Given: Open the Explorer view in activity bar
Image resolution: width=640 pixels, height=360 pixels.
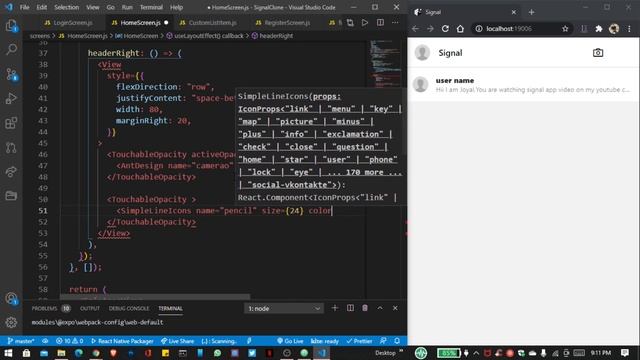Looking at the screenshot, I should tap(11, 26).
